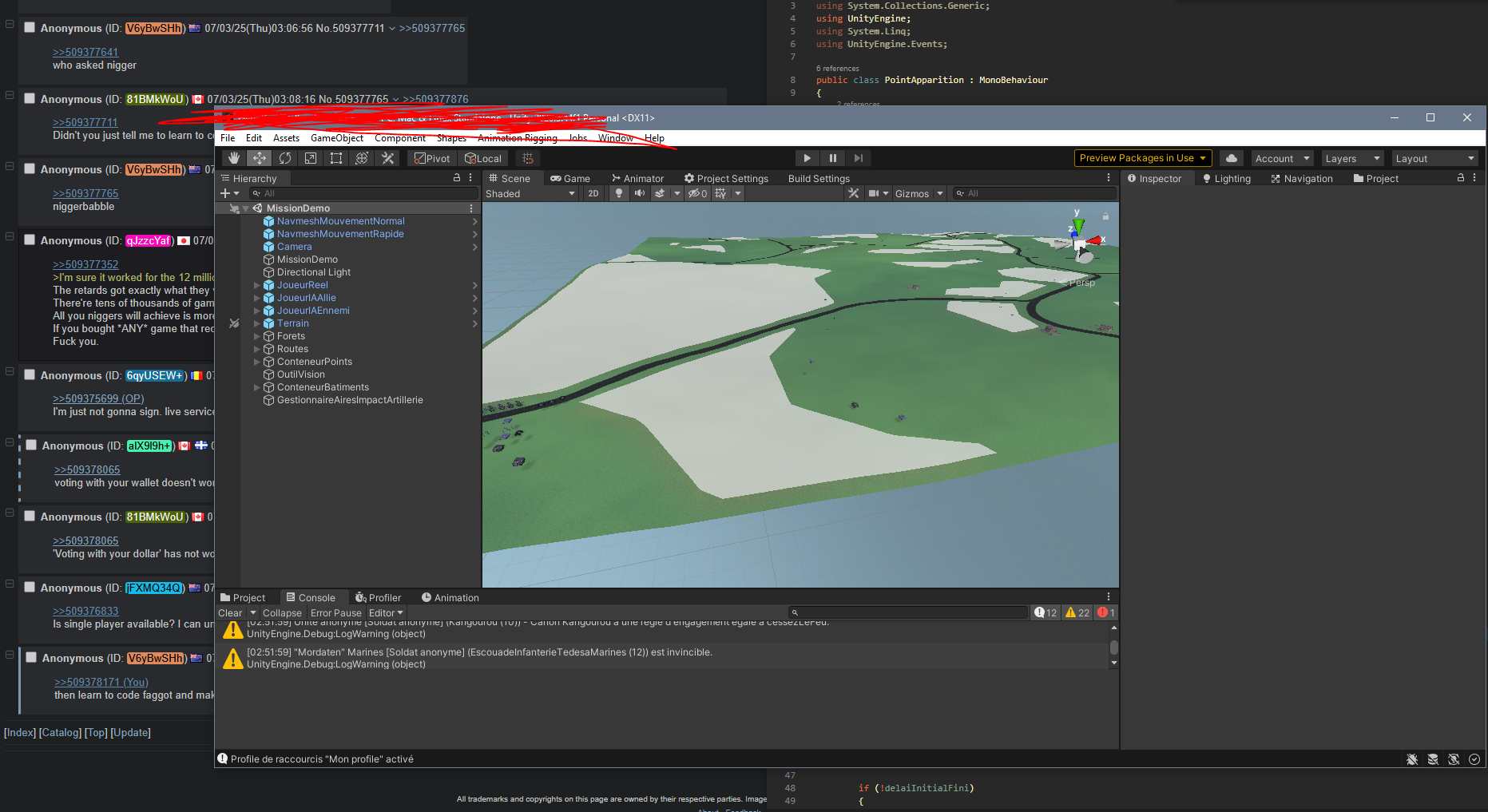
Task: Toggle scene lighting bulb icon
Action: pyautogui.click(x=619, y=193)
